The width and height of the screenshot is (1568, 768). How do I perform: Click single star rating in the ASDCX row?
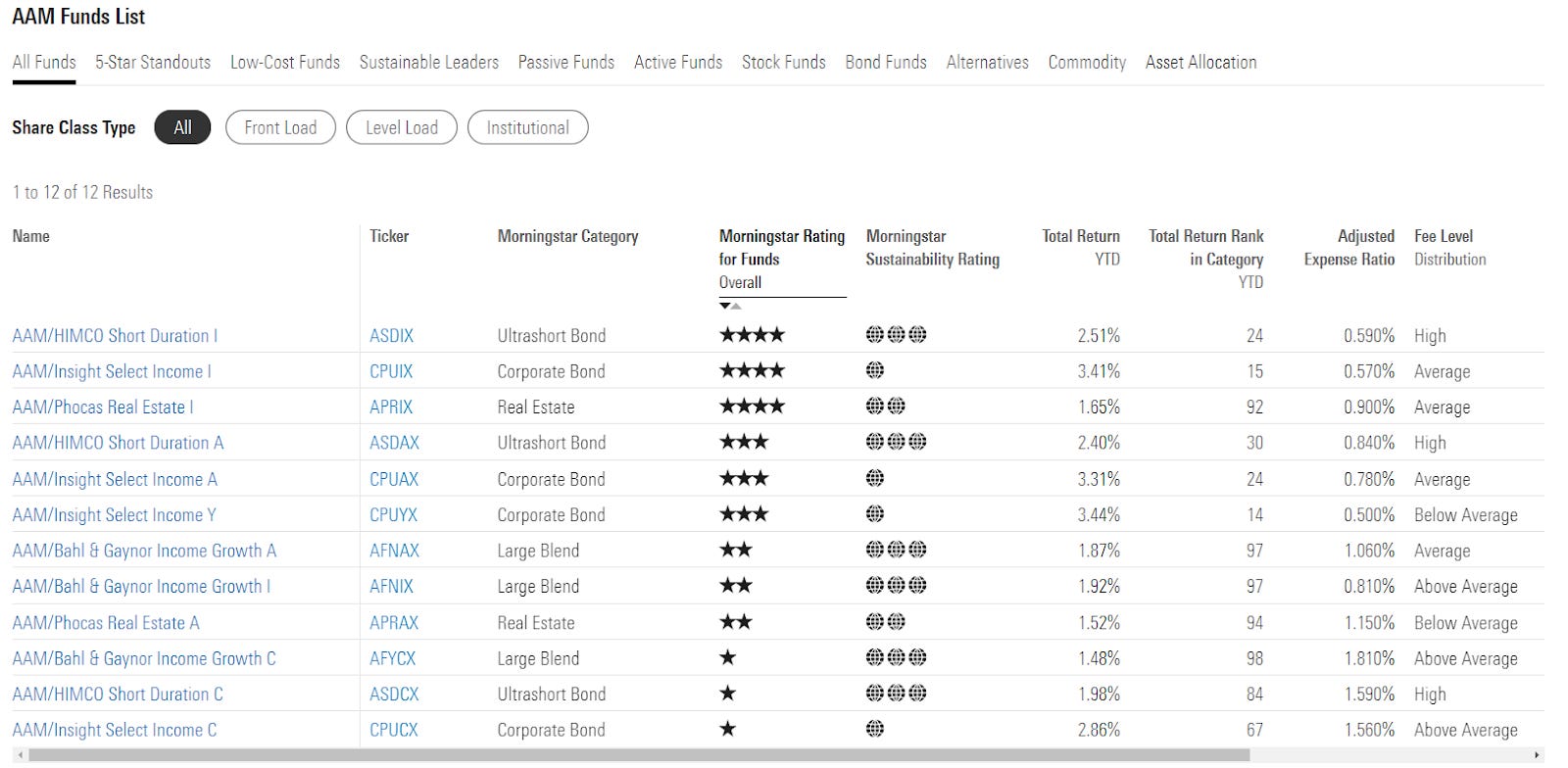727,694
